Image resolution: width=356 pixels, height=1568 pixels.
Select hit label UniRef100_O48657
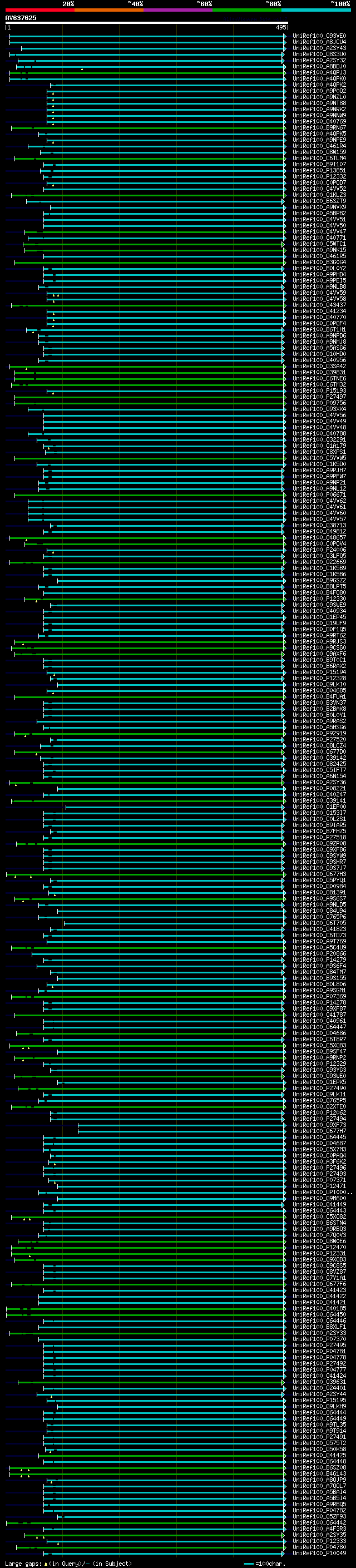(x=319, y=537)
